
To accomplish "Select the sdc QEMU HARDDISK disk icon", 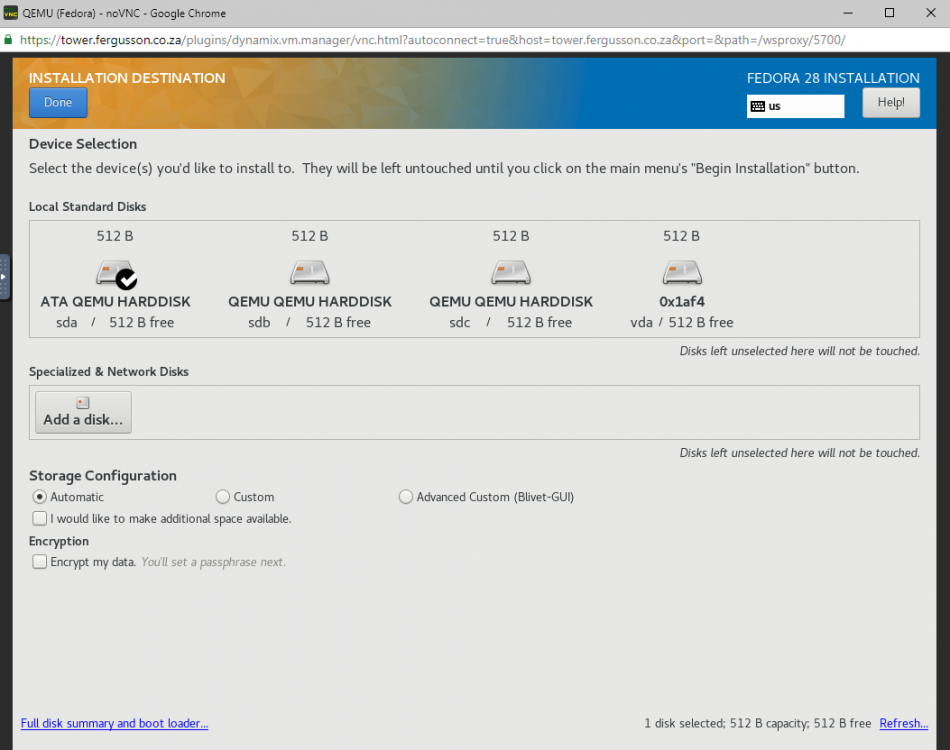I will tap(511, 273).
